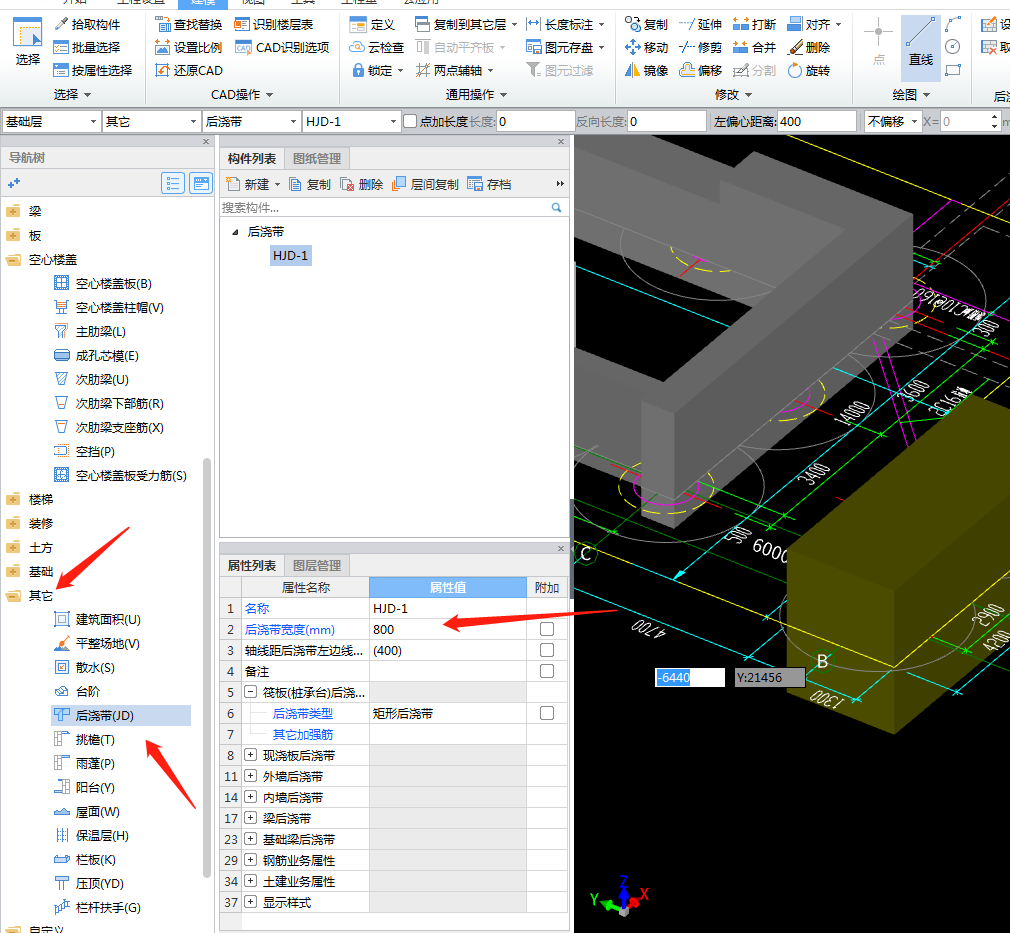Open the 后浇带 component type dropdown
Viewport: 1010px width, 933px height.
(251, 121)
